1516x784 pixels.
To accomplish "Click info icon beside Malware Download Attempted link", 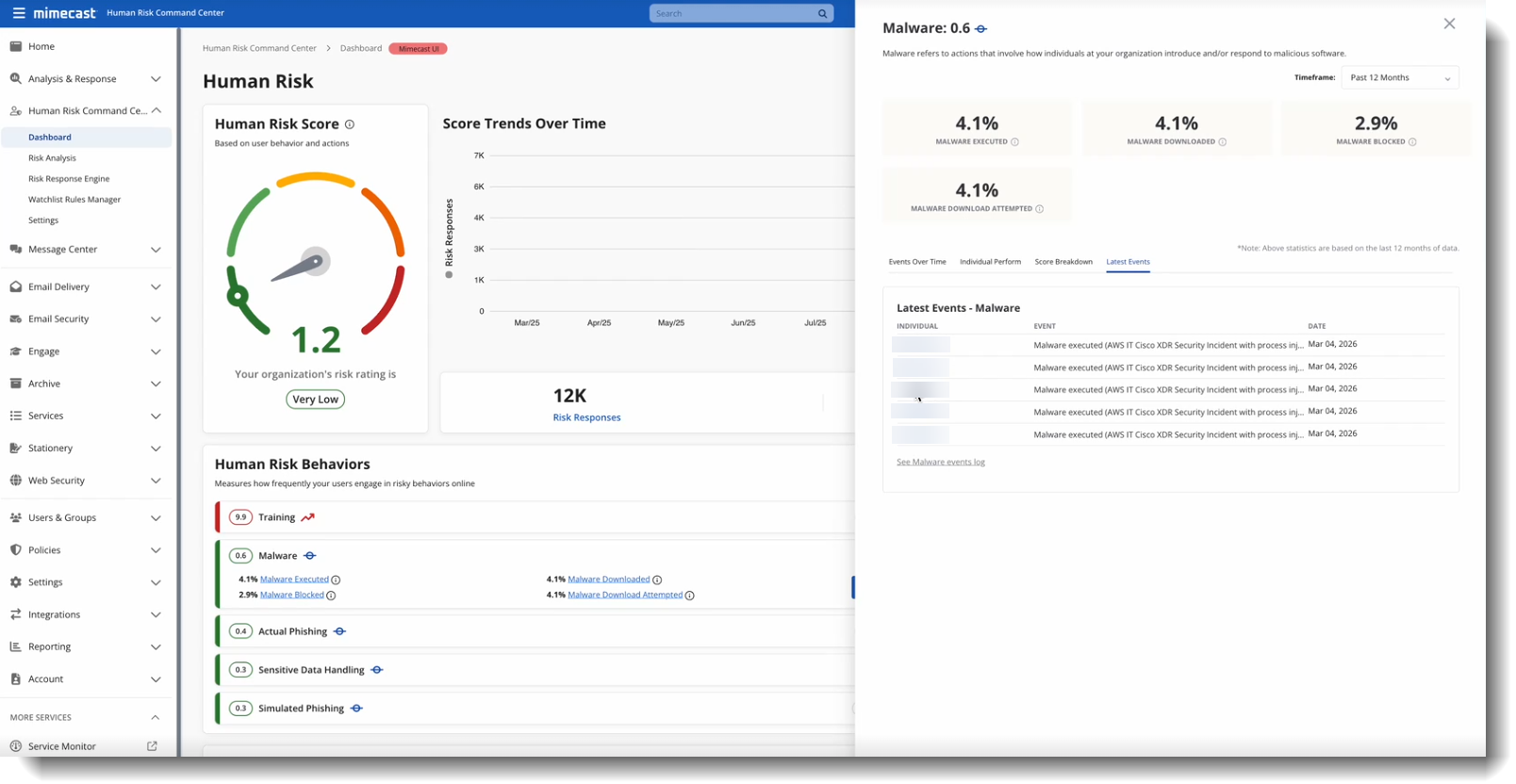I will (x=690, y=596).
